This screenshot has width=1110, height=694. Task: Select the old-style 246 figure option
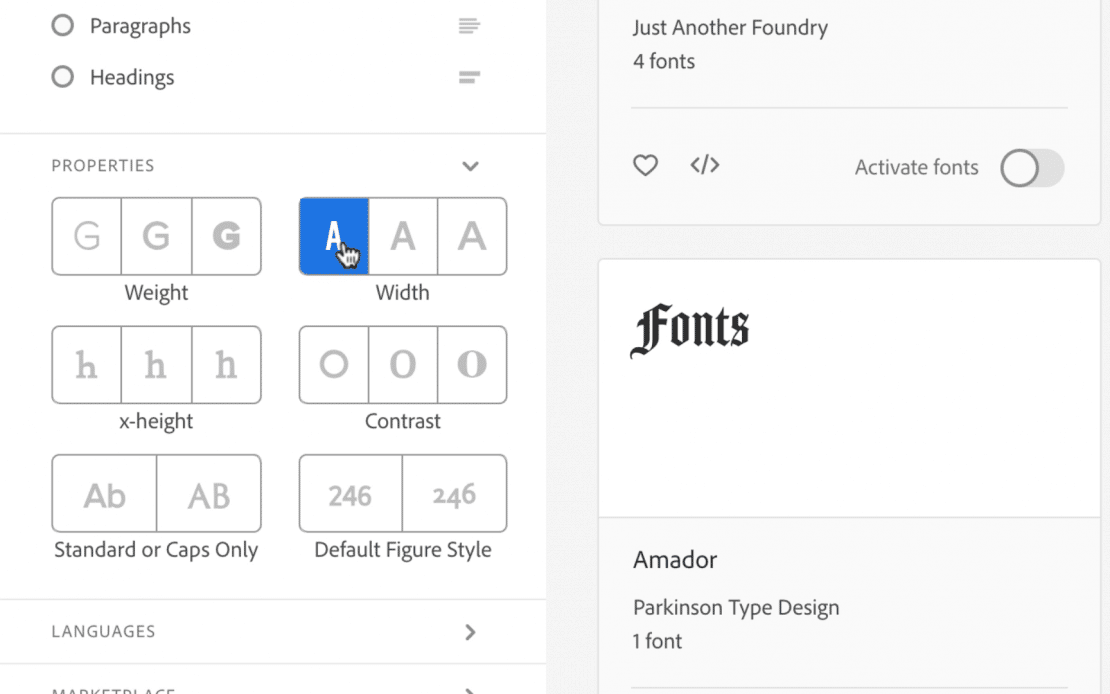(454, 494)
